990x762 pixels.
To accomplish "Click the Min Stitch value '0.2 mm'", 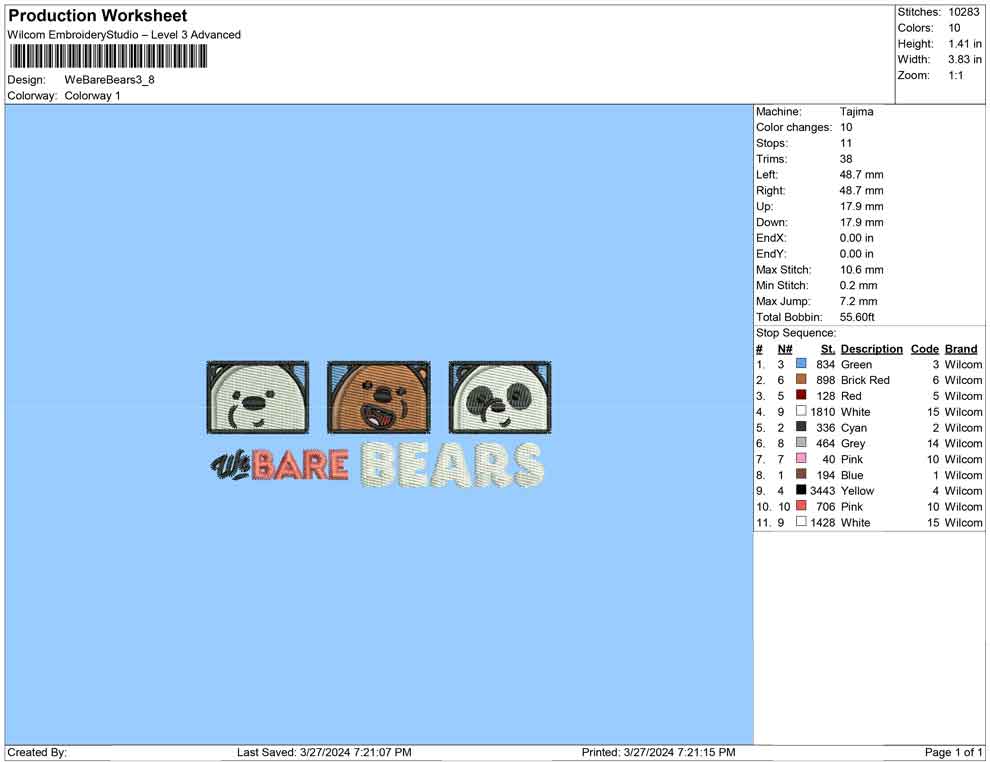I will [858, 285].
